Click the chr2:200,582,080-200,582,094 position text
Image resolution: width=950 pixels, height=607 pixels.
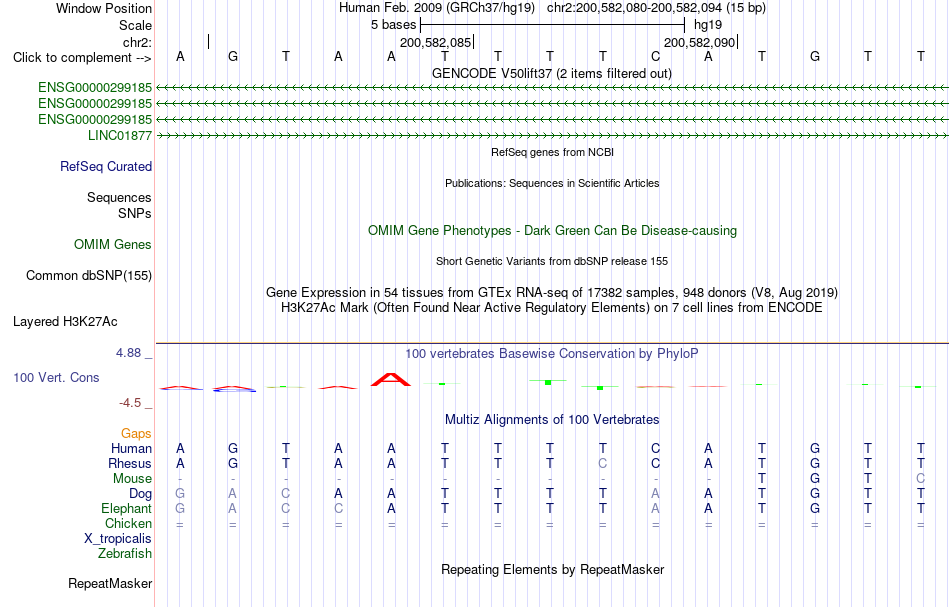coord(656,8)
